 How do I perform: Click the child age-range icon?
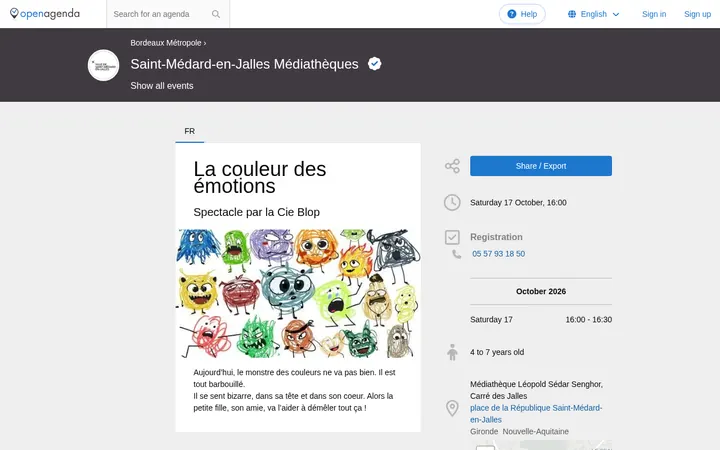click(x=452, y=352)
